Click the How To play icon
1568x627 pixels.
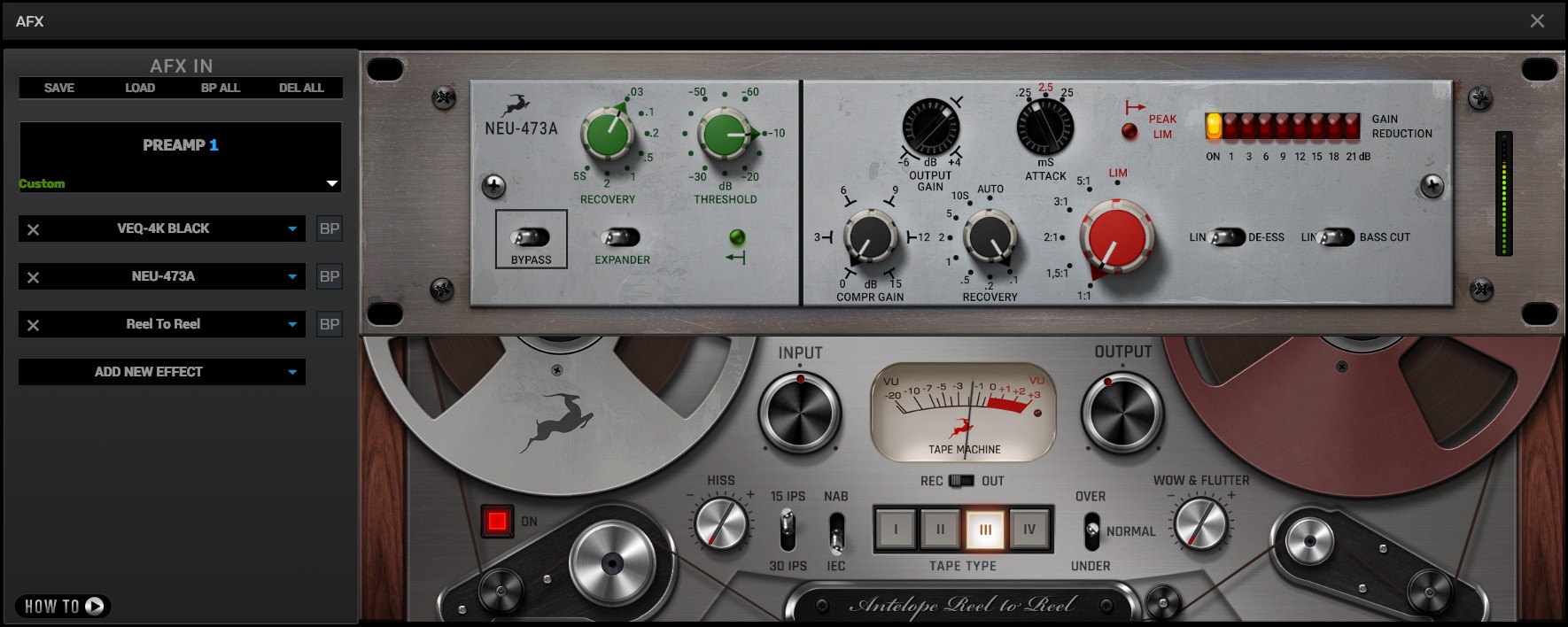95,607
